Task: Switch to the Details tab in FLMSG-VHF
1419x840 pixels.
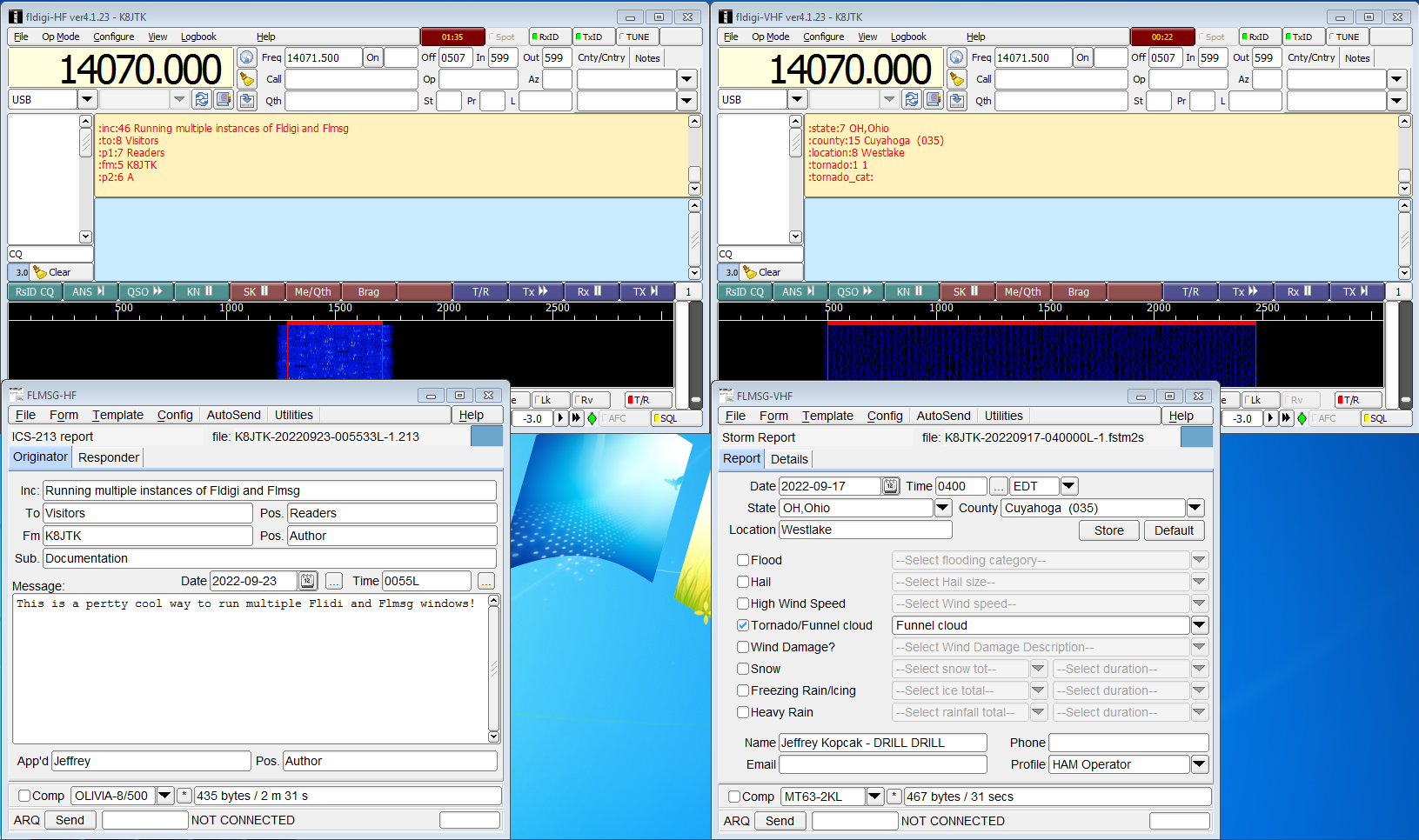Action: (x=789, y=459)
